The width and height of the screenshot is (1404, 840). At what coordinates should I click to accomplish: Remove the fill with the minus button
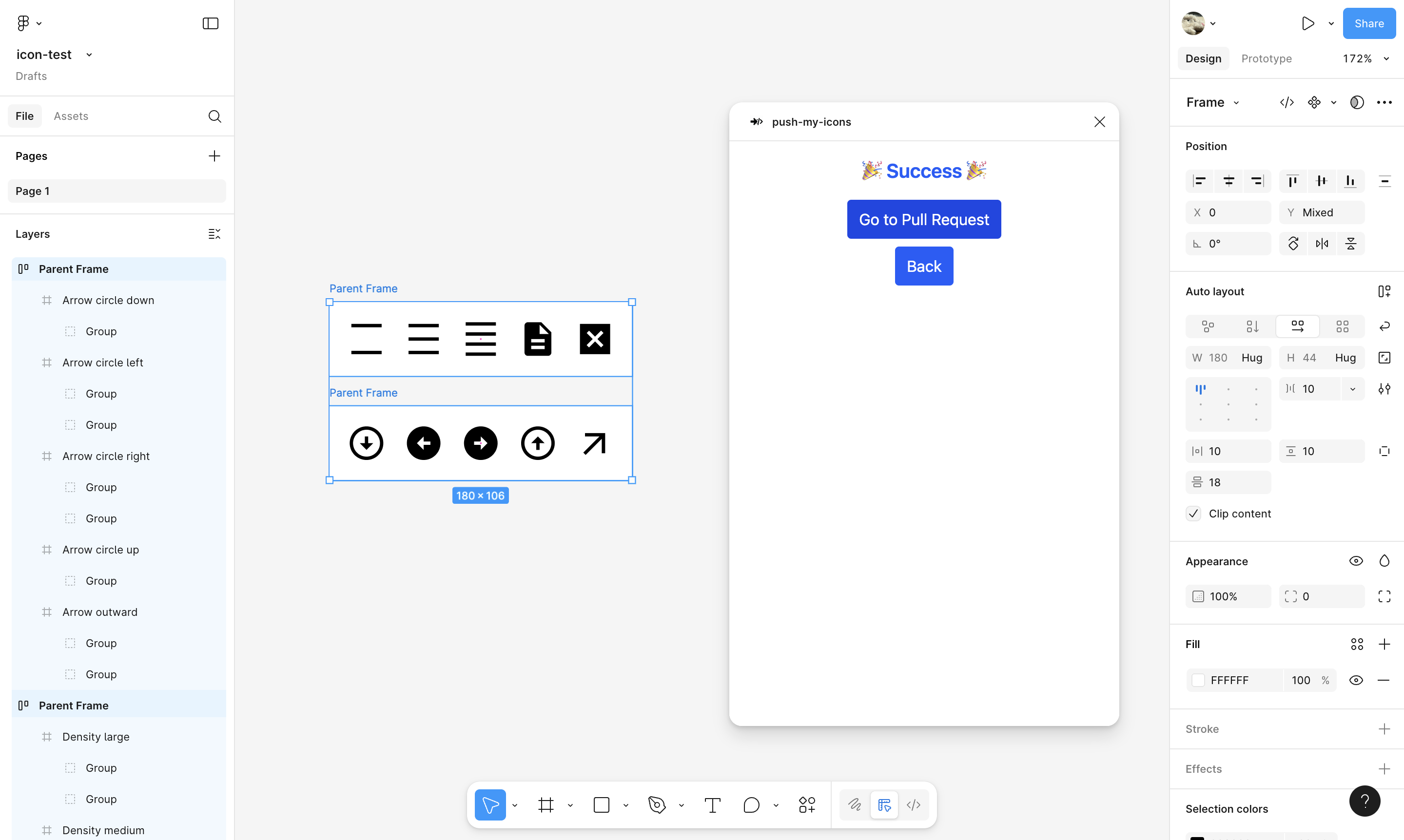pos(1383,680)
